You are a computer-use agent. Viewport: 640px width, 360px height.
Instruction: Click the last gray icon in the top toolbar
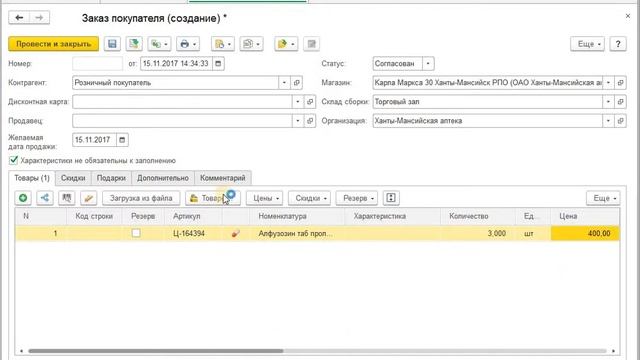tap(311, 44)
